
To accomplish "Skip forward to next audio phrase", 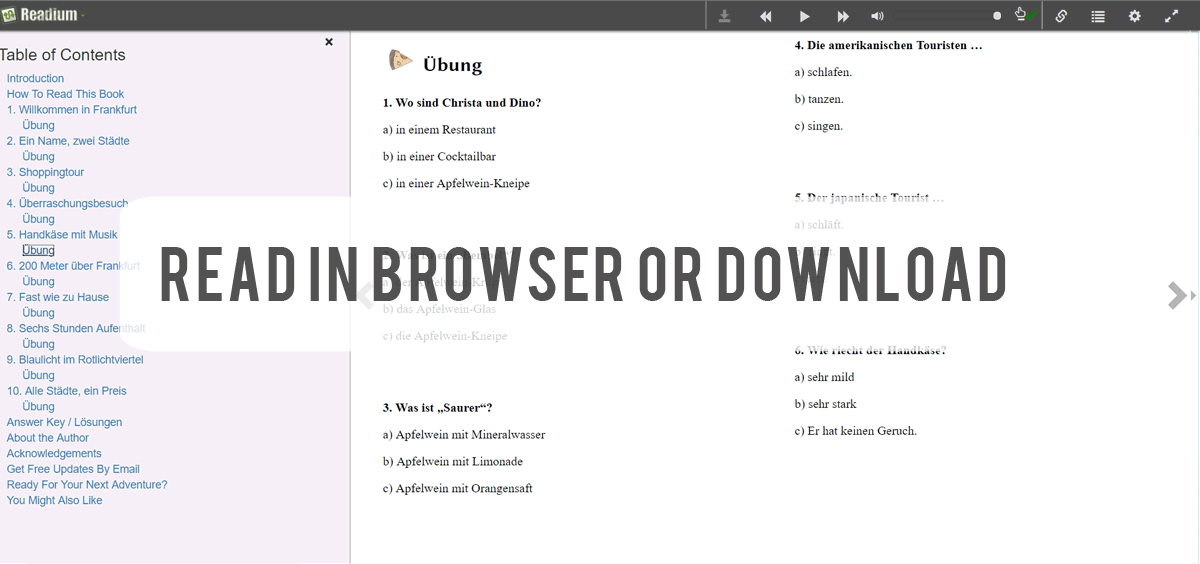I will coord(843,16).
